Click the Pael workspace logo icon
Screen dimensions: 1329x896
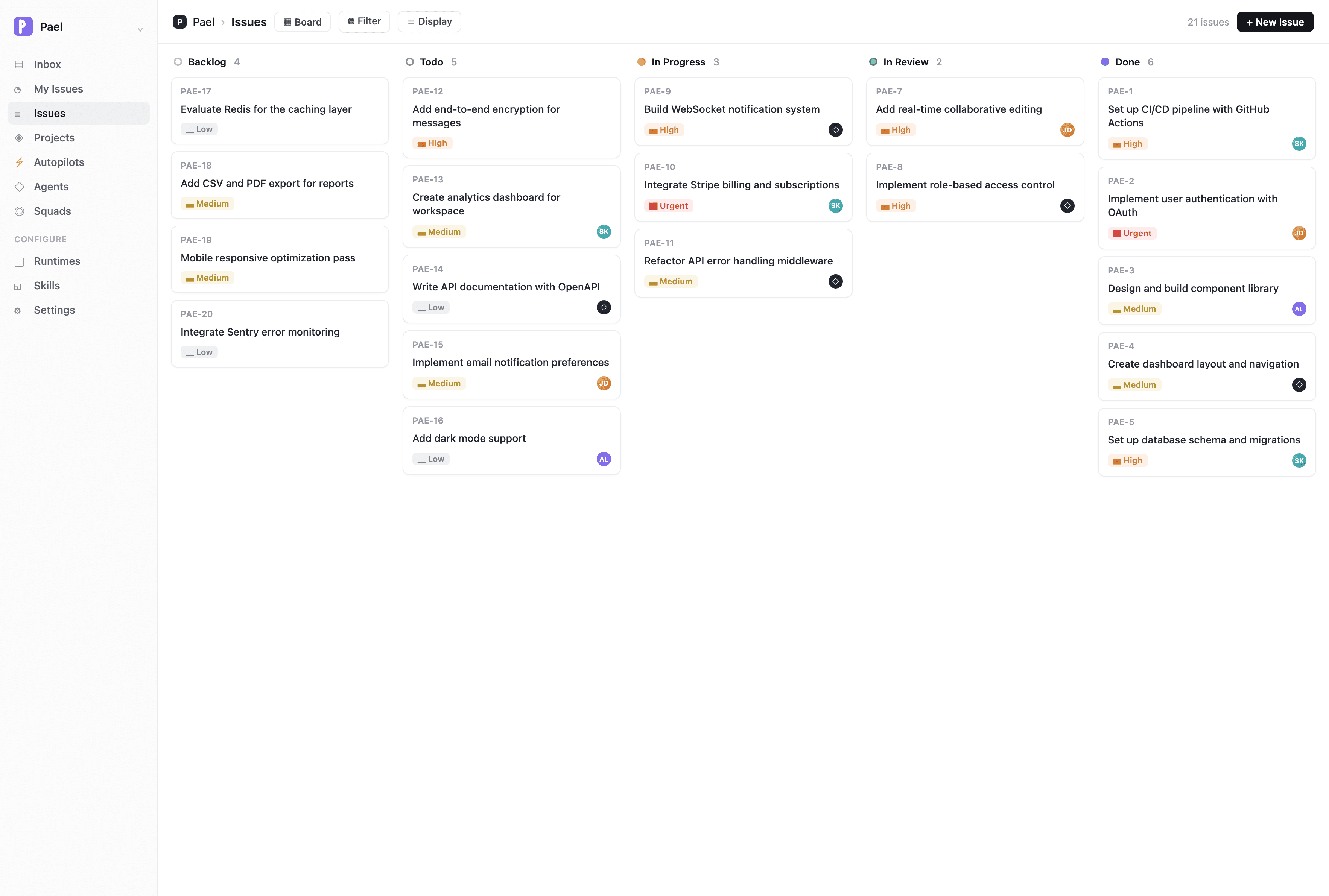coord(23,26)
